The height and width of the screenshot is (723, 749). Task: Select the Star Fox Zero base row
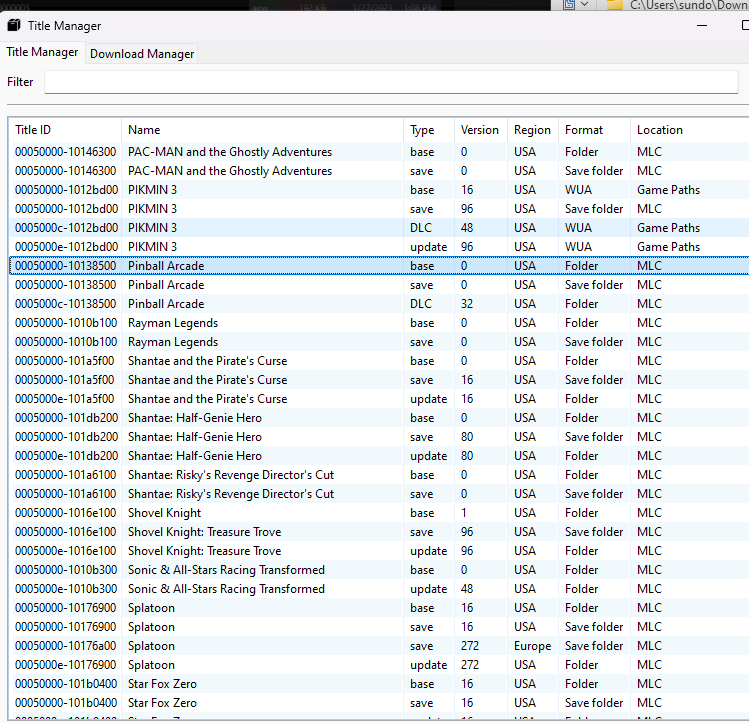pyautogui.click(x=379, y=684)
